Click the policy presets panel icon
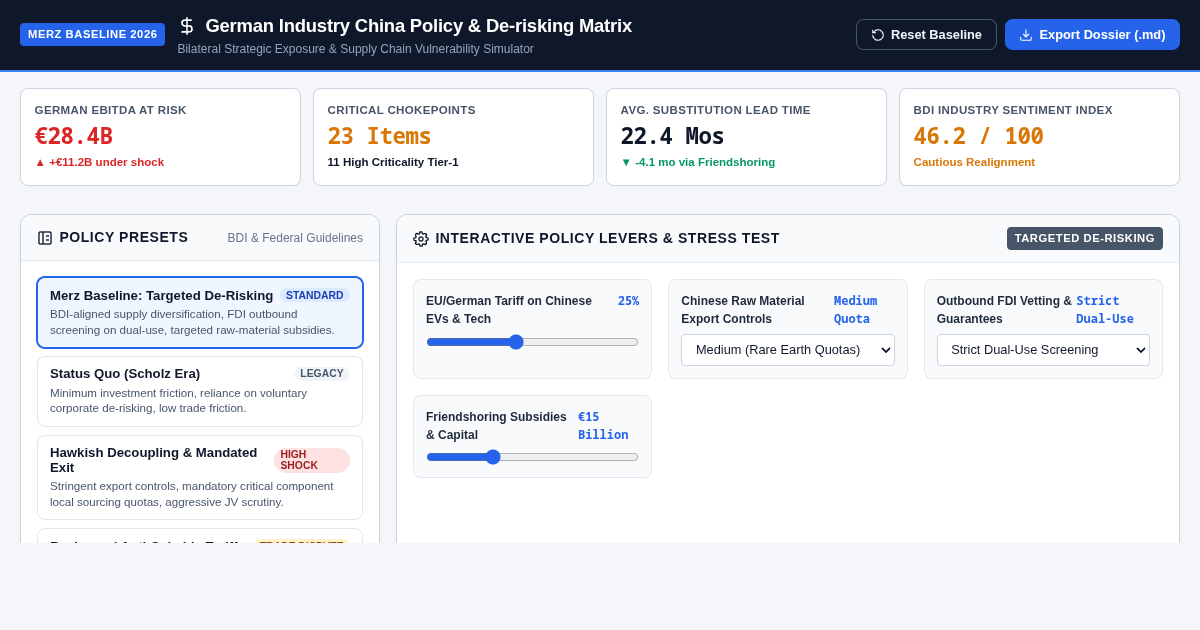 [x=45, y=238]
